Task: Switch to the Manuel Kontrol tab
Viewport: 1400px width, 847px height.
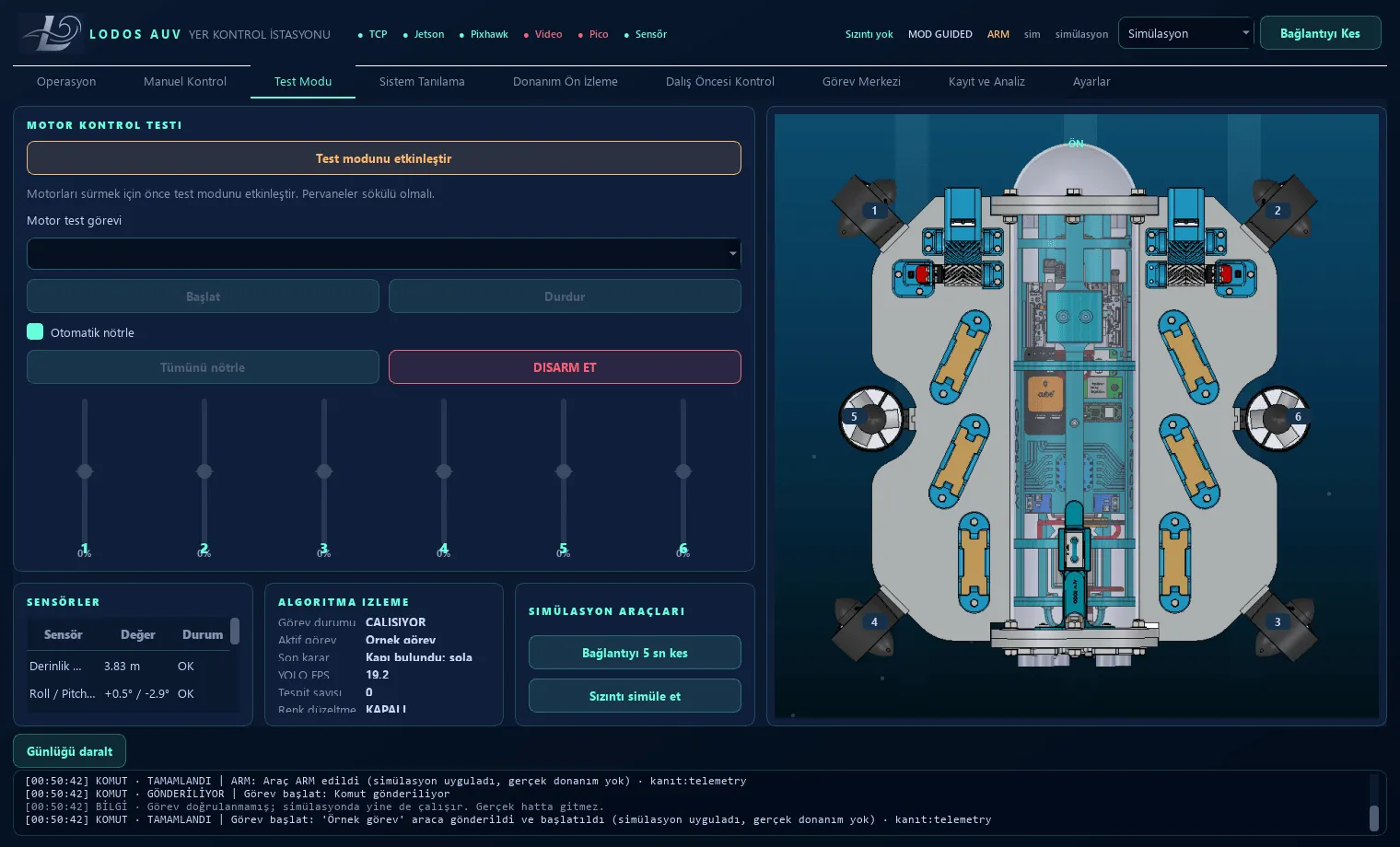Action: click(185, 81)
